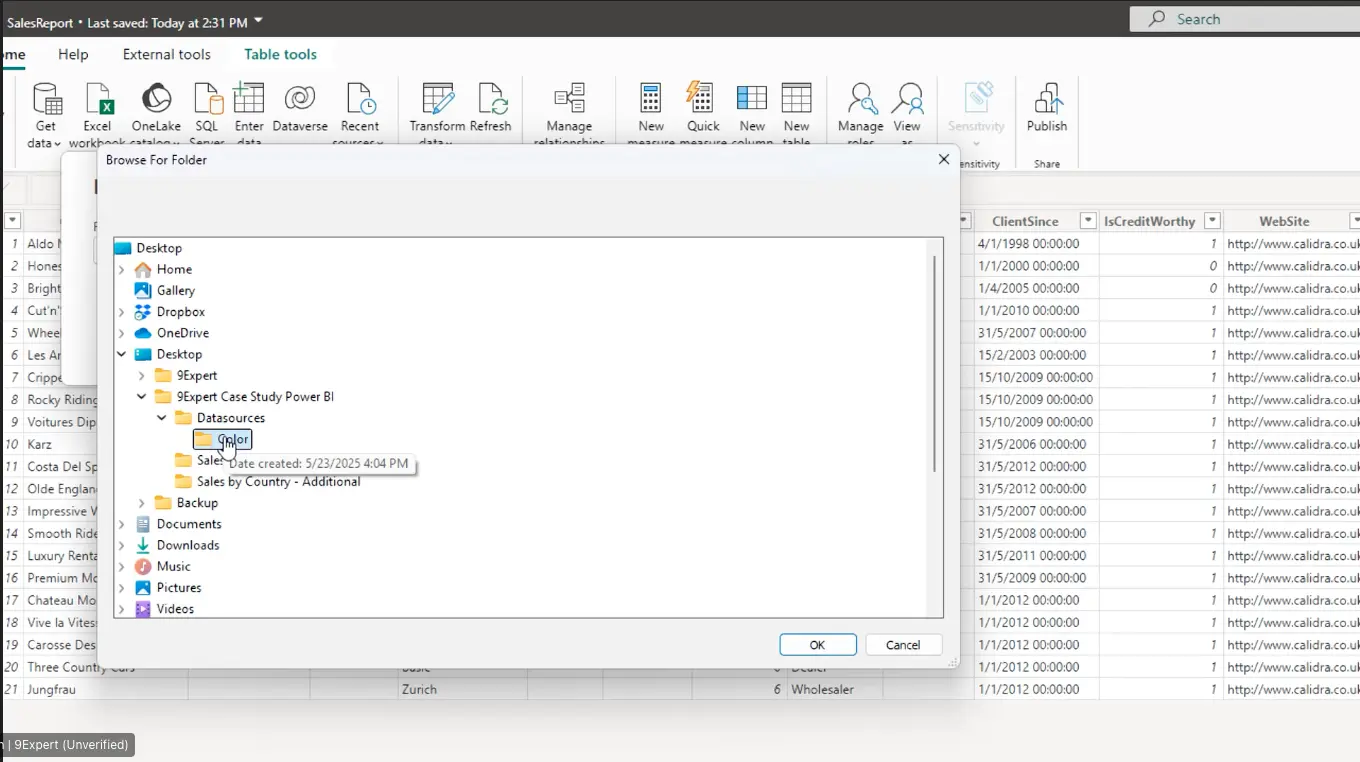Expand the Dropbox tree node
This screenshot has width=1360, height=762.
122,311
